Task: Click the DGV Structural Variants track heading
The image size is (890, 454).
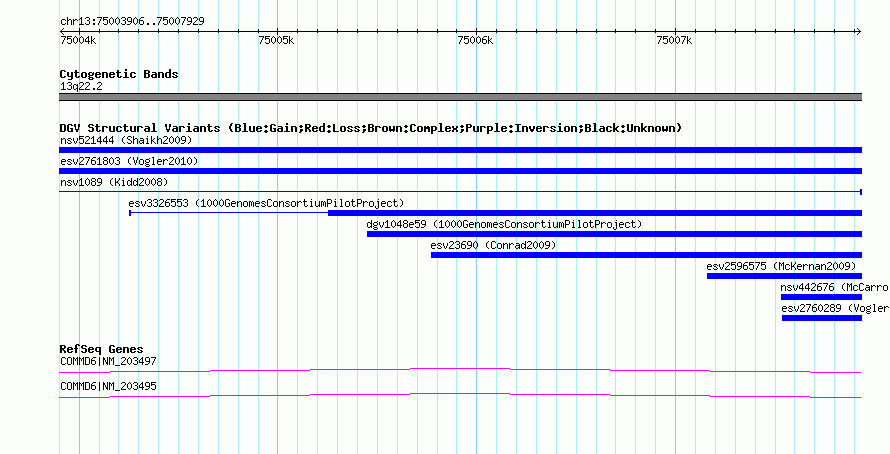Action: (x=370, y=128)
